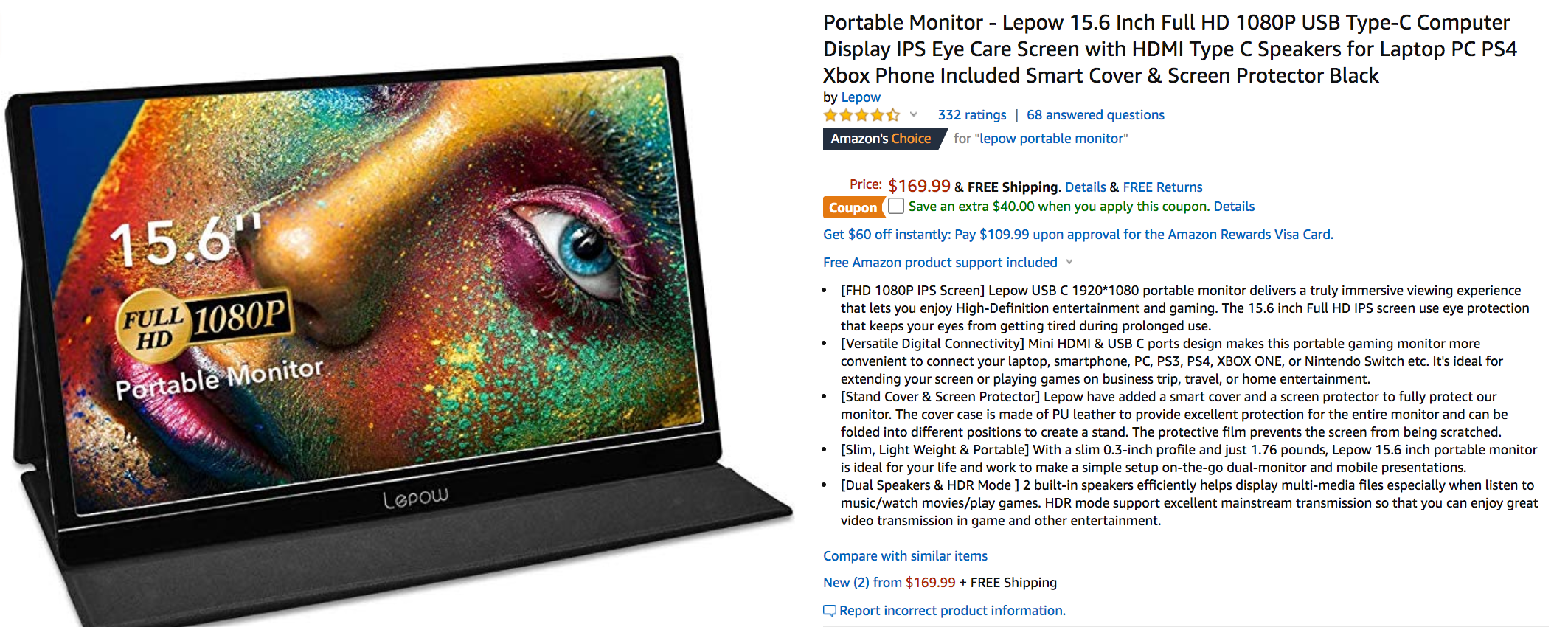Open the FREE Returns link
Image resolution: width=1568 pixels, height=627 pixels.
[x=1162, y=187]
